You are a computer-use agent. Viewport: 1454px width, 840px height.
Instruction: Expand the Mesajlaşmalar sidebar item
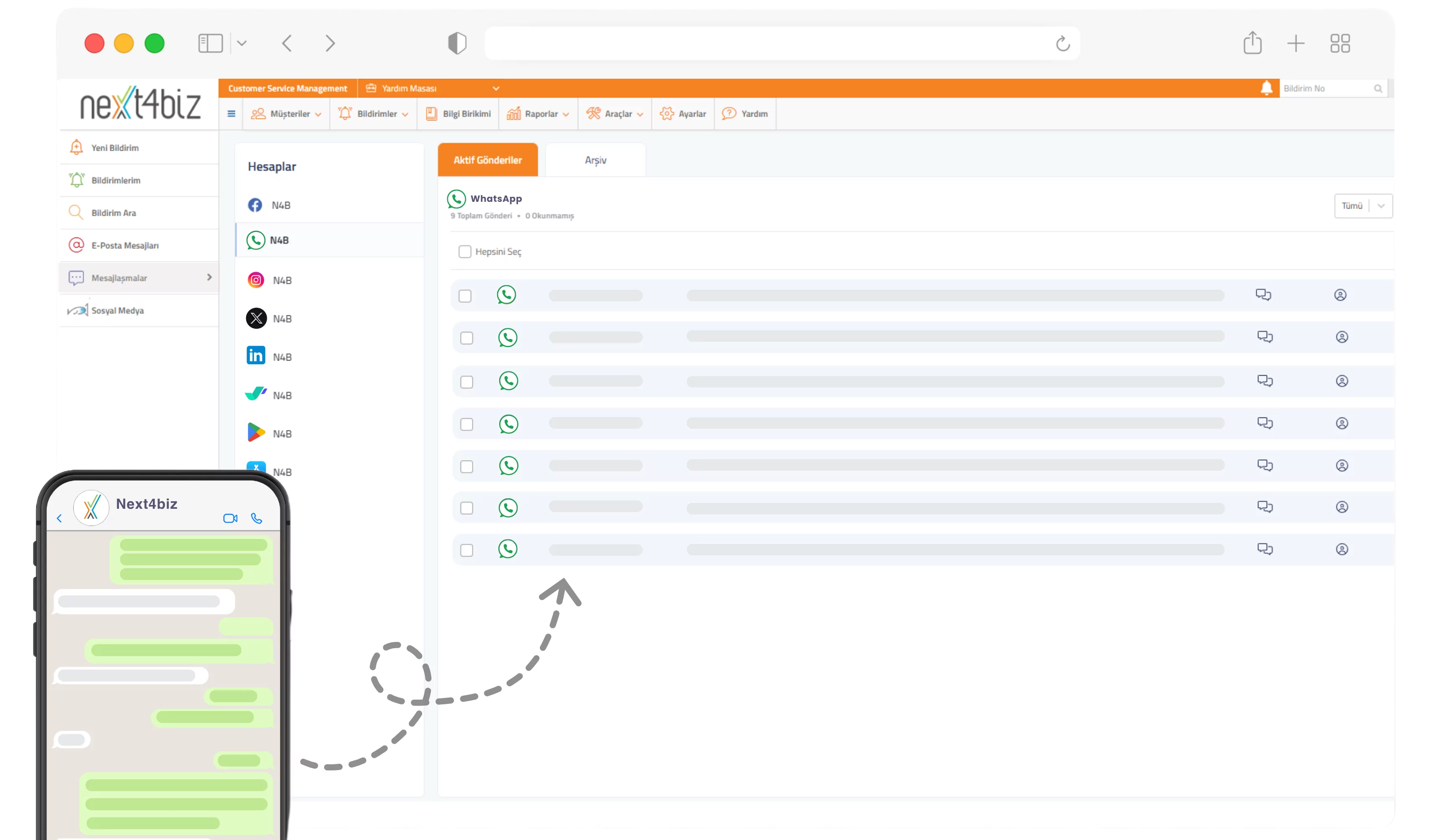pyautogui.click(x=139, y=278)
